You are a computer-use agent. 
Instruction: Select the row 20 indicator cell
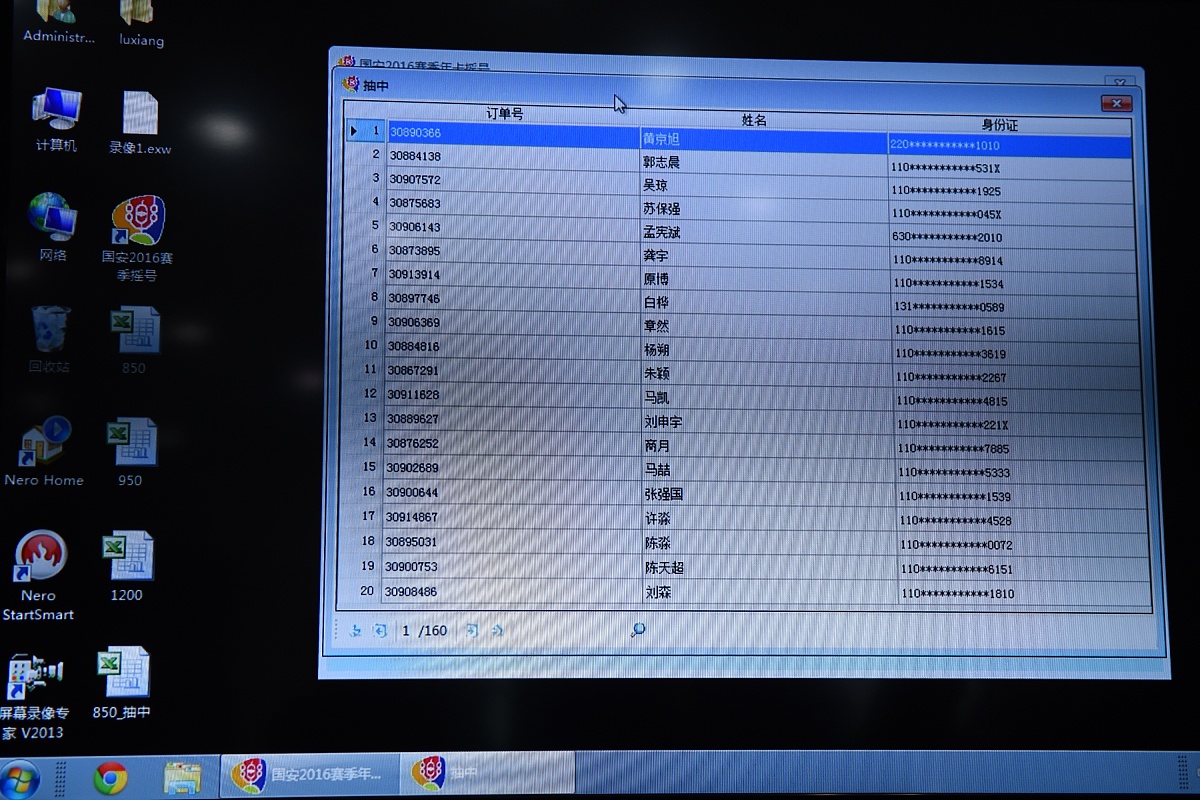click(367, 591)
